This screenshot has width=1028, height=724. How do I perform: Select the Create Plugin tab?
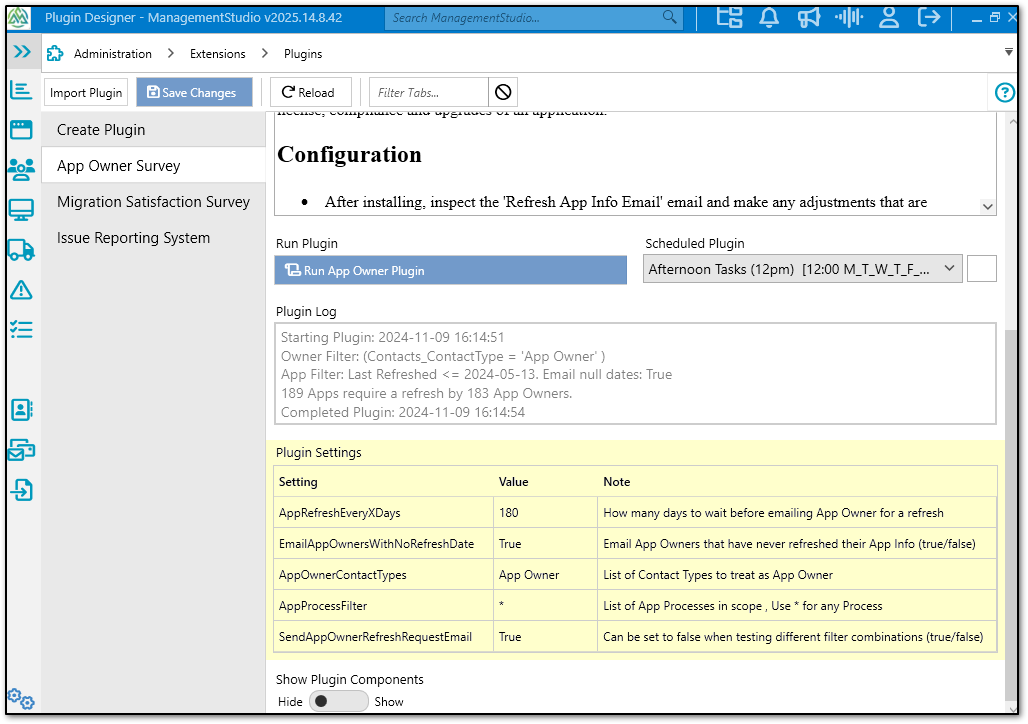(153, 130)
